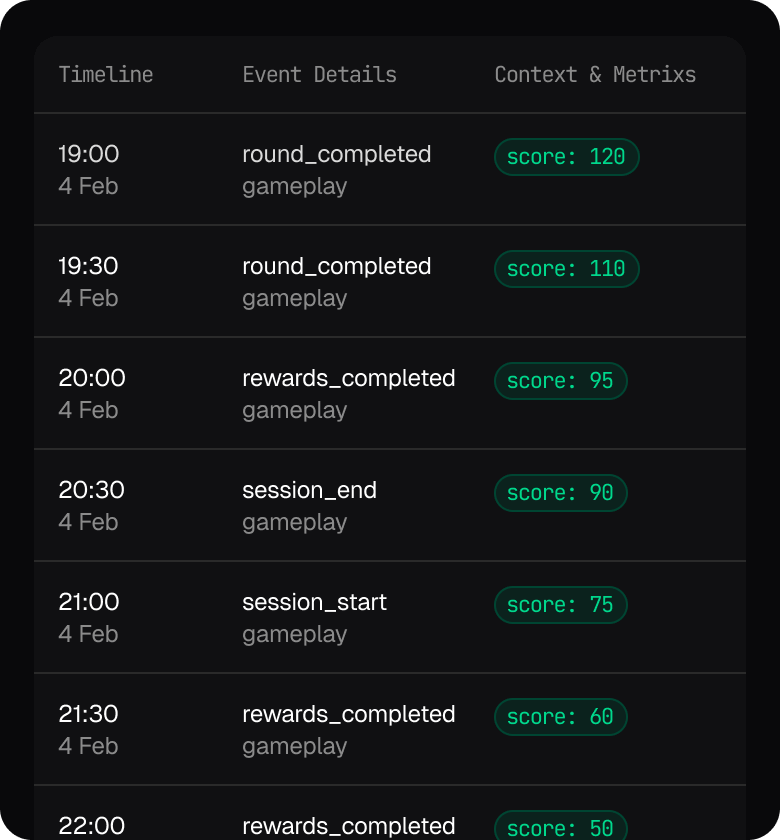Select the score: 110 badge
This screenshot has height=840, width=780.
click(566, 269)
